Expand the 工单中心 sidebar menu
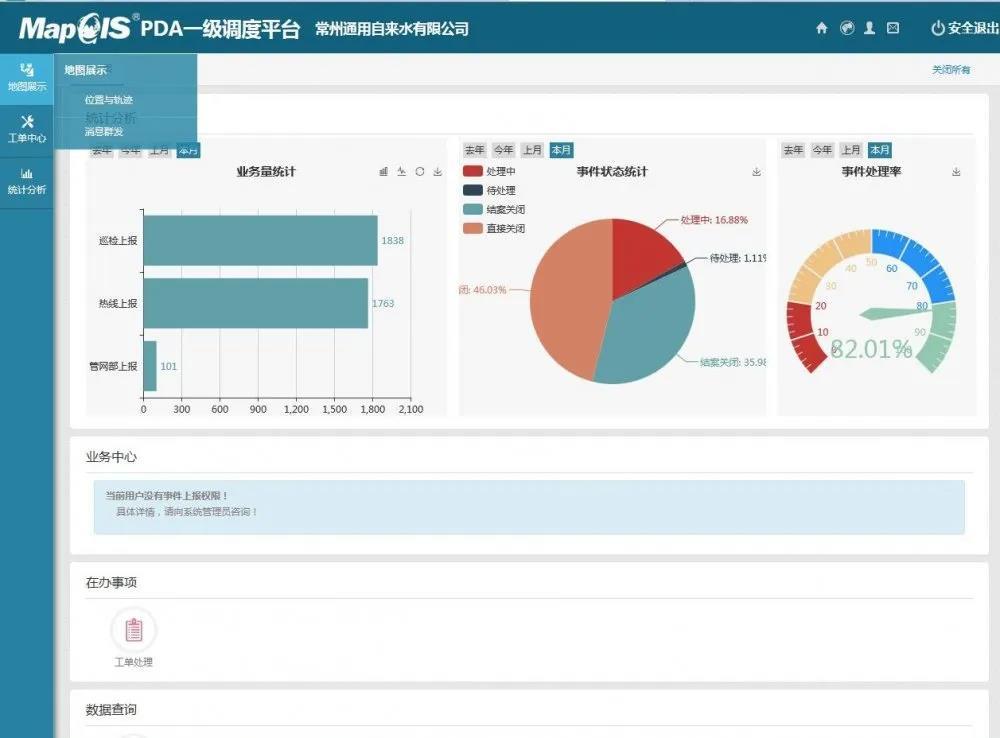 tap(27, 129)
